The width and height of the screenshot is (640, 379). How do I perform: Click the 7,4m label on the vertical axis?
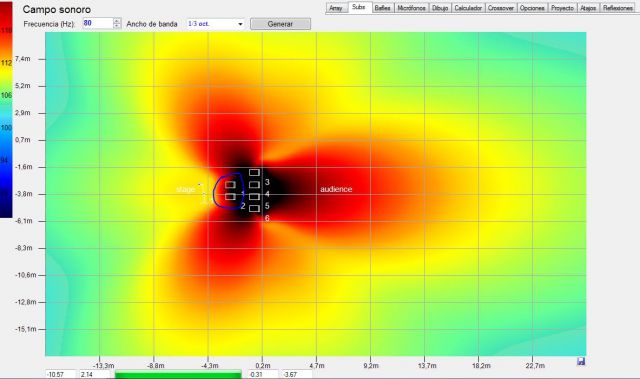[22, 59]
